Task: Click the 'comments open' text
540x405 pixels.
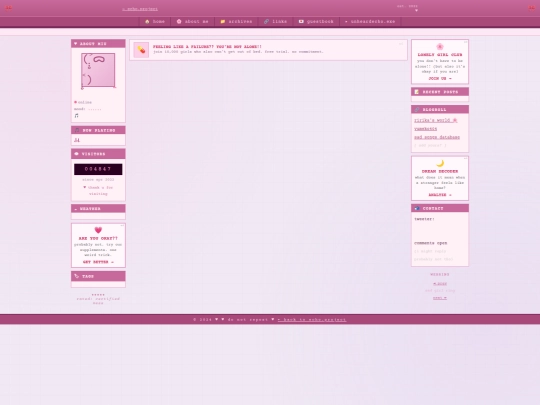Action: pos(430,243)
